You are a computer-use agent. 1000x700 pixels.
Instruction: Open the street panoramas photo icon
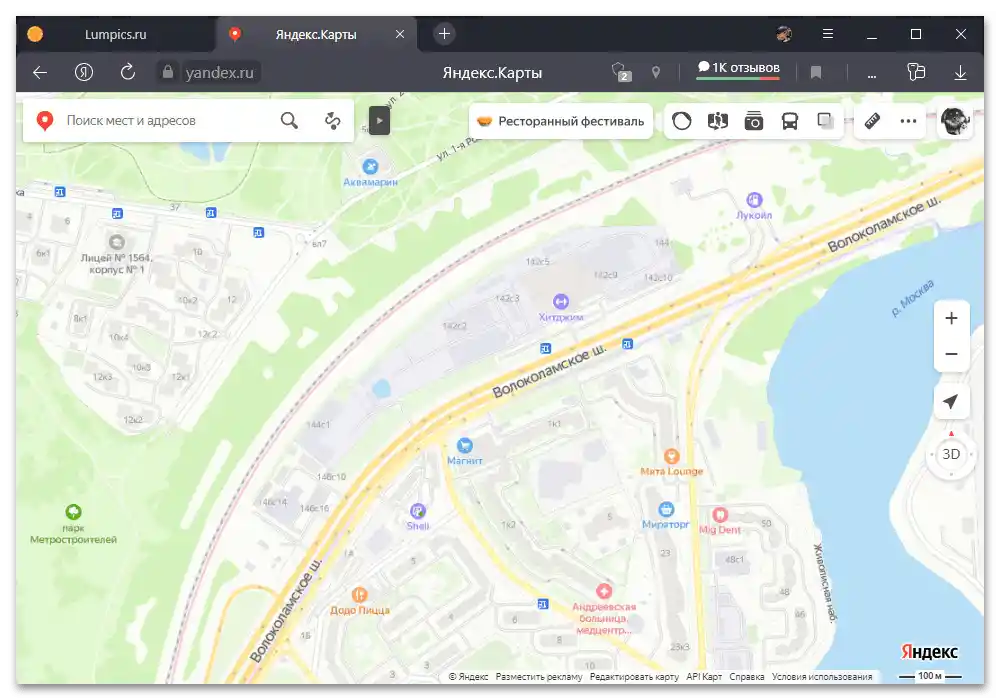point(754,121)
